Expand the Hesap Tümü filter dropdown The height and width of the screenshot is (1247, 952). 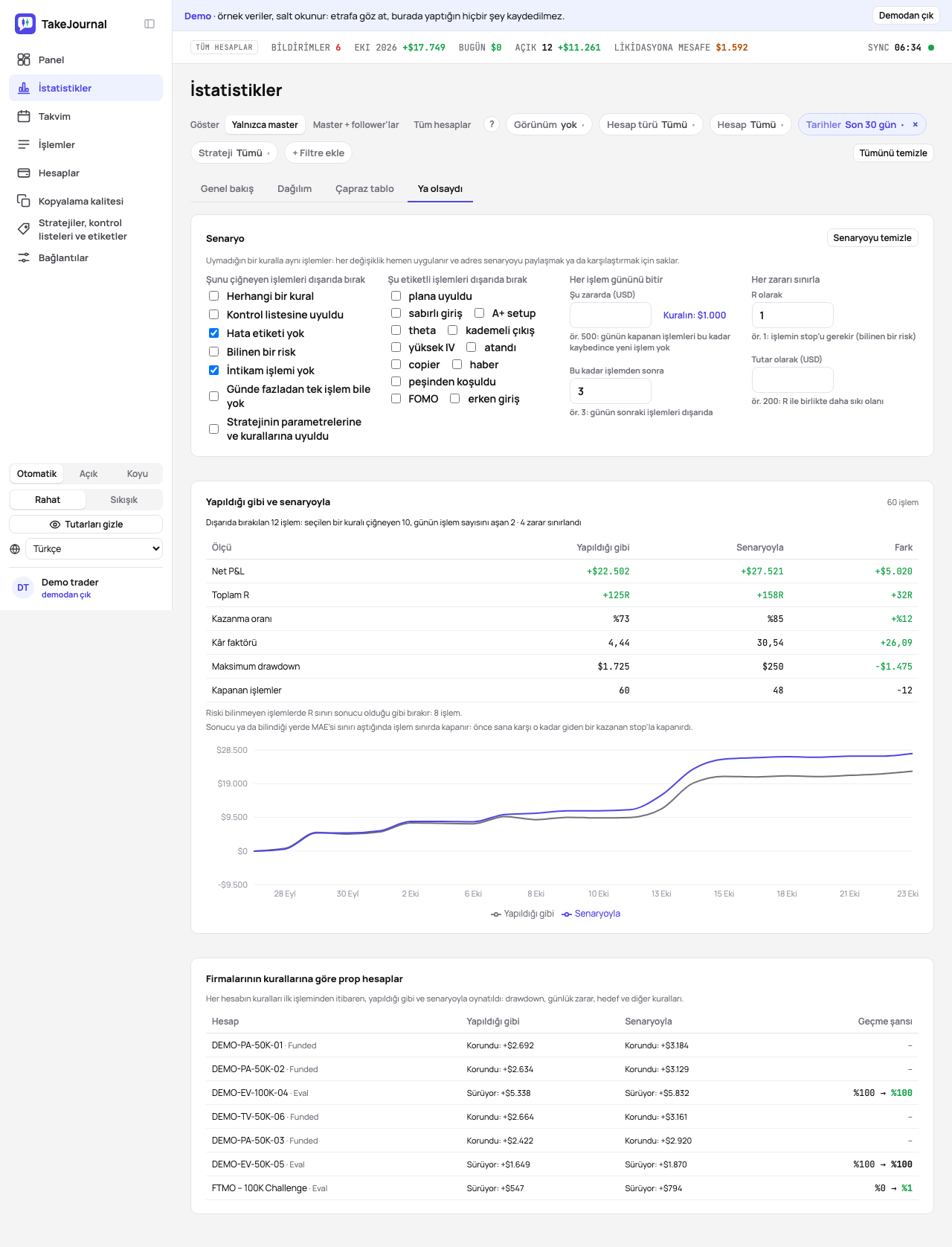tap(750, 124)
